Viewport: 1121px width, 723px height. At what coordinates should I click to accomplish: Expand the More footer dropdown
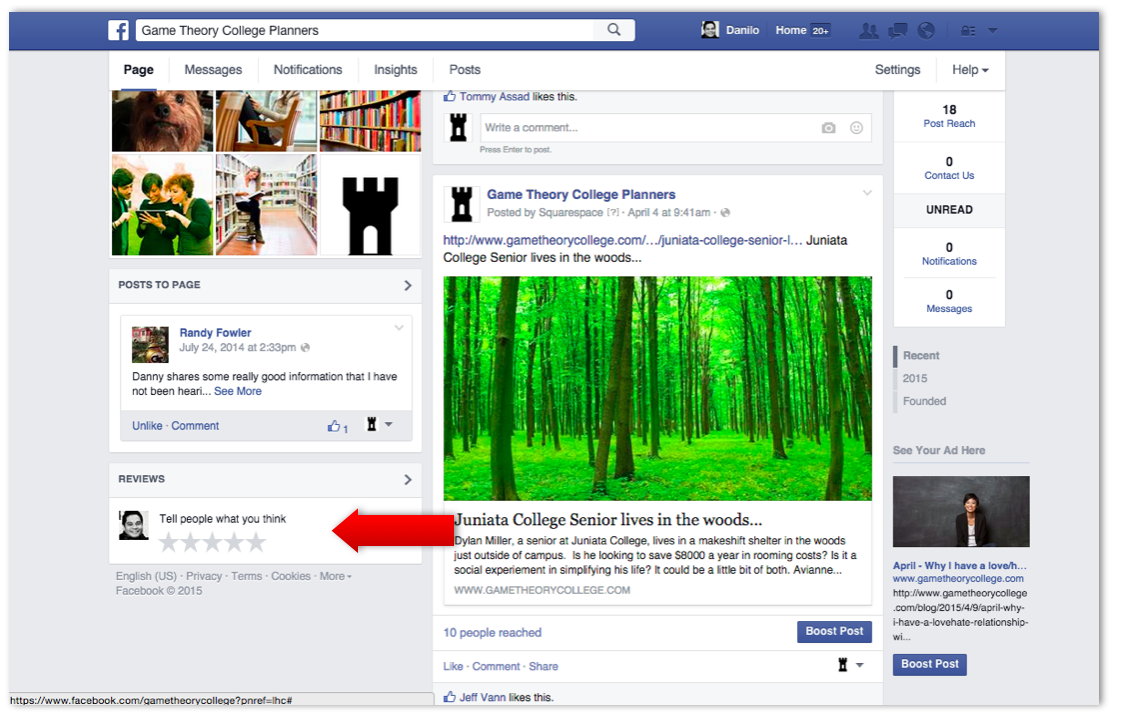(335, 576)
